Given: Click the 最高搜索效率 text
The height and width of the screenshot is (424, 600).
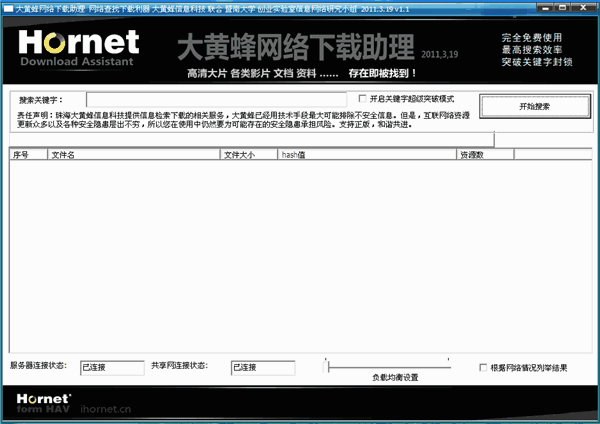Looking at the screenshot, I should pyautogui.click(x=532, y=50).
